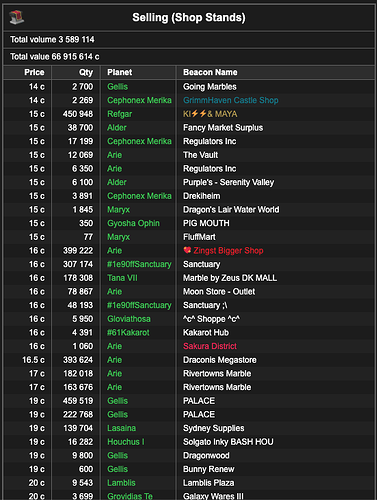The height and width of the screenshot is (500, 377).
Task: Click "Total value 66 915 614 c" text
Action: click(x=55, y=57)
